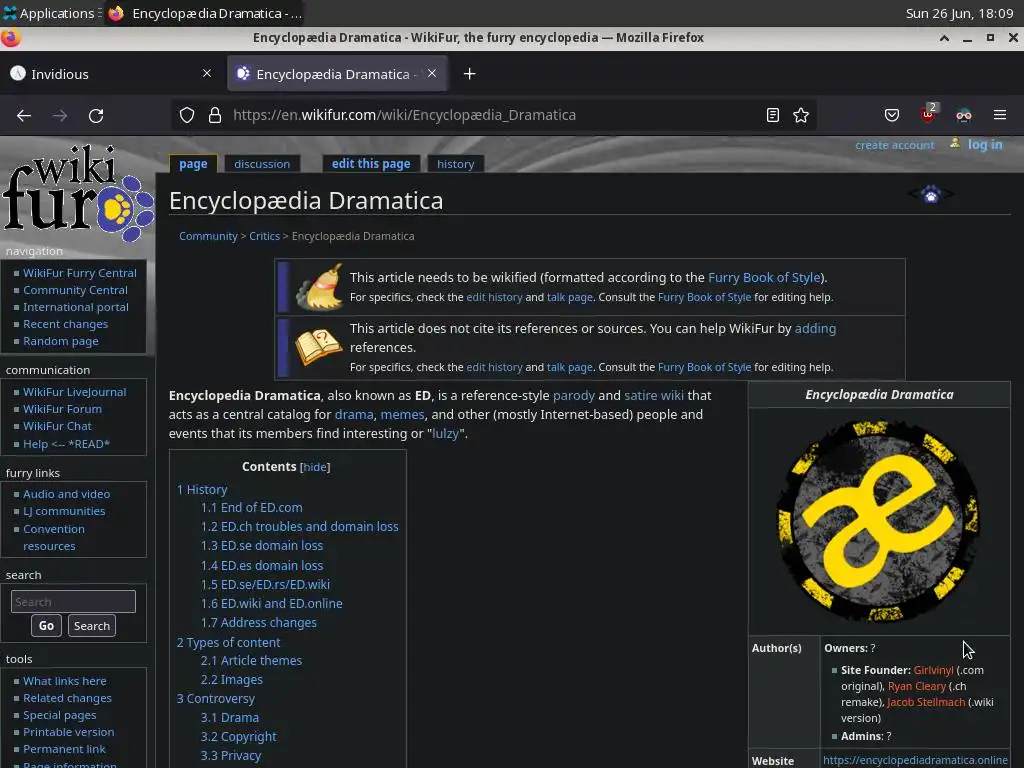Image resolution: width=1024 pixels, height=768 pixels.
Task: Open 'Printable version' tool link
Action: pos(69,732)
